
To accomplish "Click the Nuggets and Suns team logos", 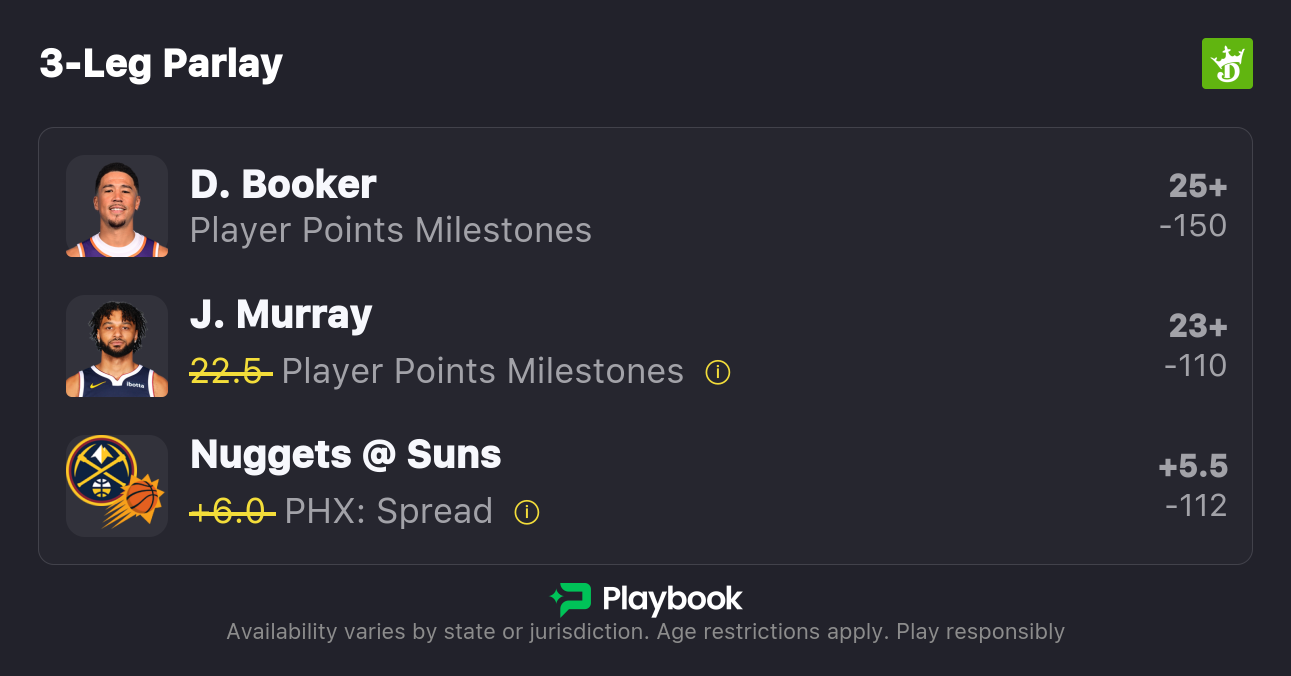I will click(x=117, y=486).
